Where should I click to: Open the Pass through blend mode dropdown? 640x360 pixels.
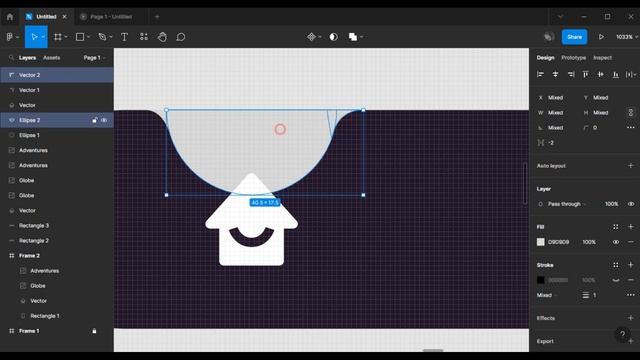click(567, 204)
